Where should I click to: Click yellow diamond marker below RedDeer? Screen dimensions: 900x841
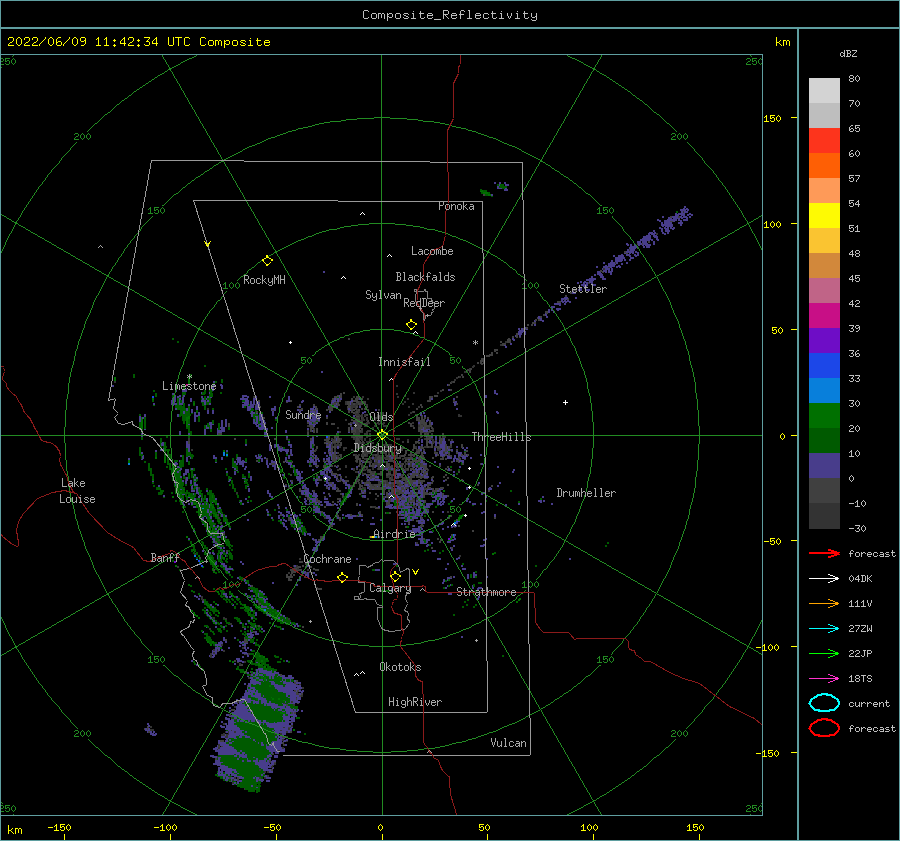pos(411,325)
